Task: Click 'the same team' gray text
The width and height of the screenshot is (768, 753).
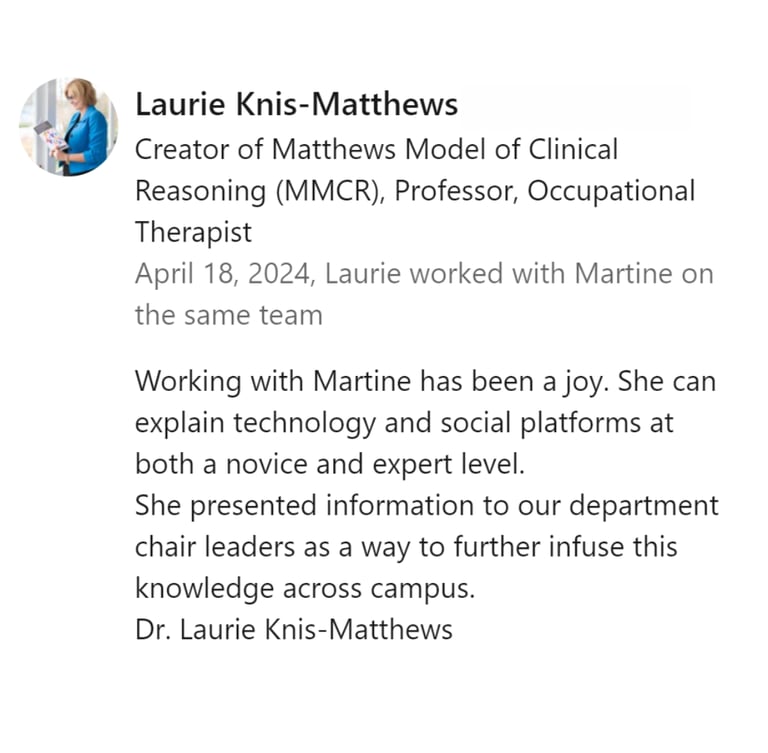Action: [229, 315]
